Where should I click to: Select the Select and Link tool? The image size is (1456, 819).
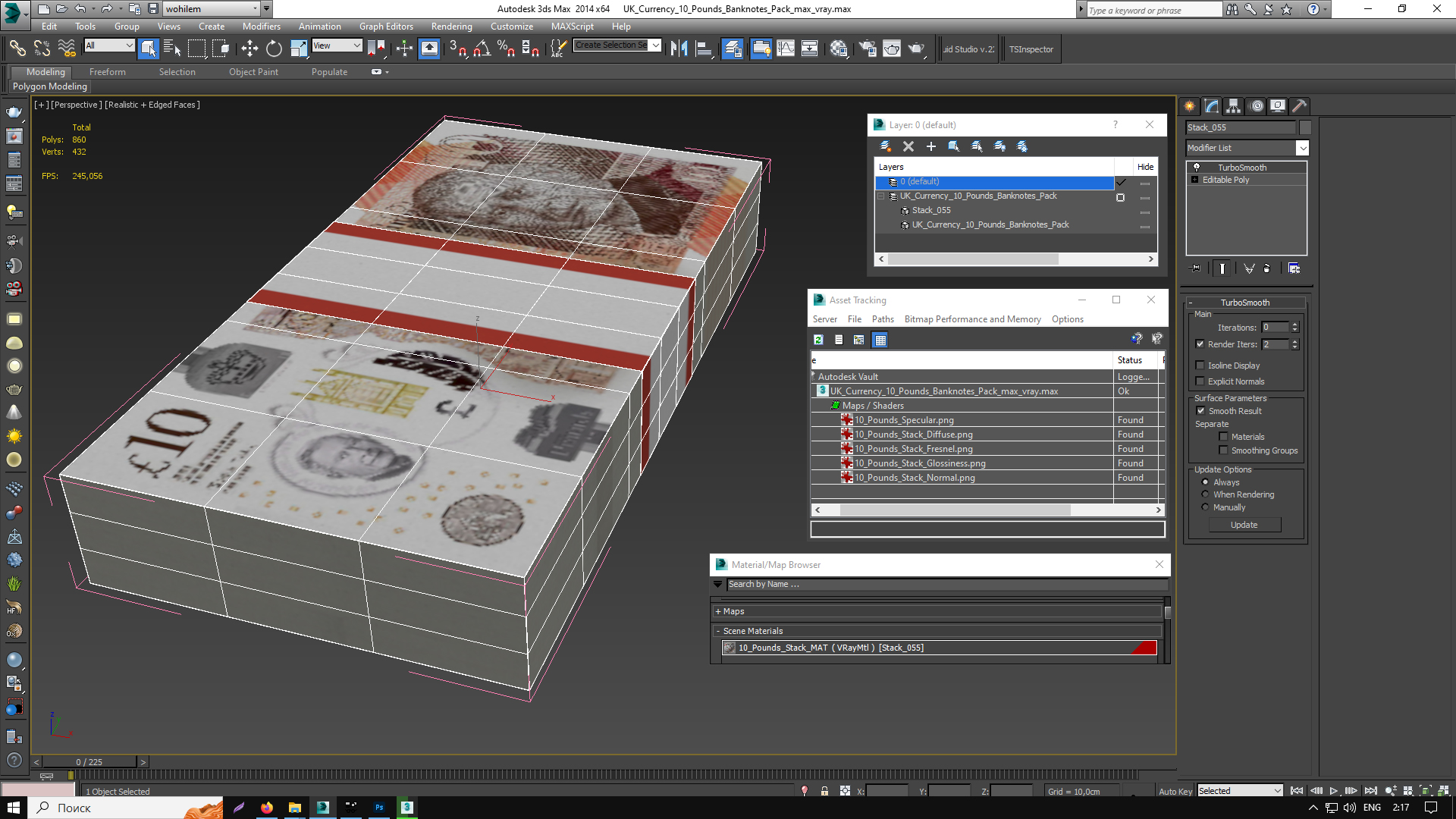[x=17, y=49]
